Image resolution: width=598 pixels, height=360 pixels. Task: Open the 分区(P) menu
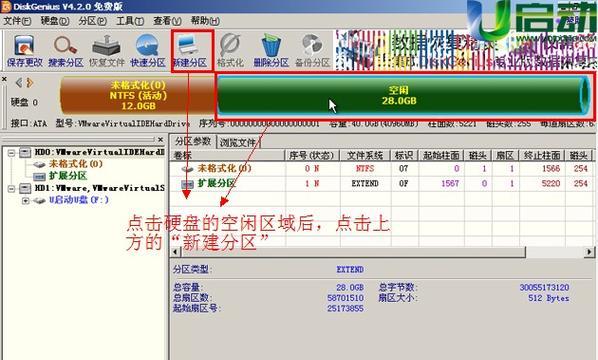tap(93, 21)
